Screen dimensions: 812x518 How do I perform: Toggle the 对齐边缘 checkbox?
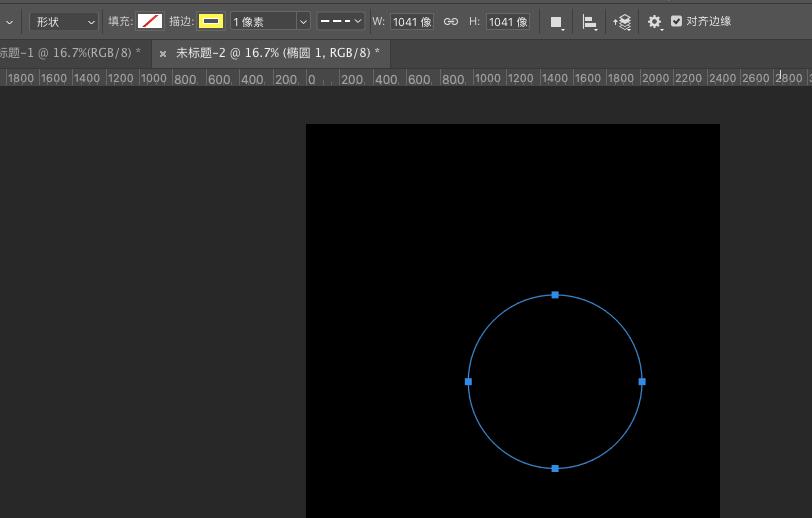(x=676, y=21)
